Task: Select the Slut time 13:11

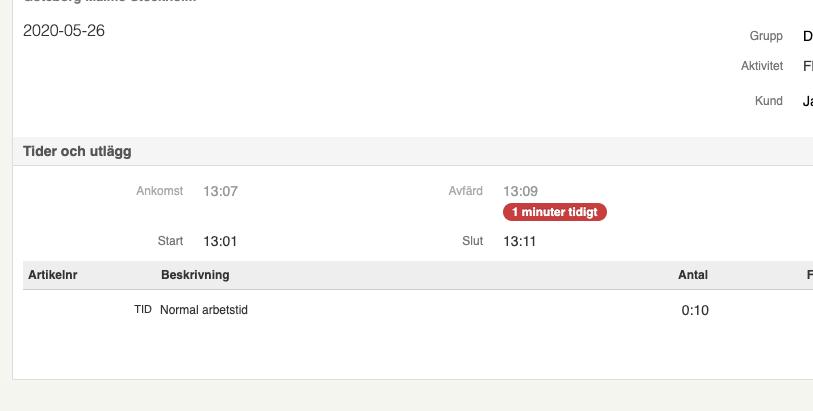Action: [x=520, y=242]
